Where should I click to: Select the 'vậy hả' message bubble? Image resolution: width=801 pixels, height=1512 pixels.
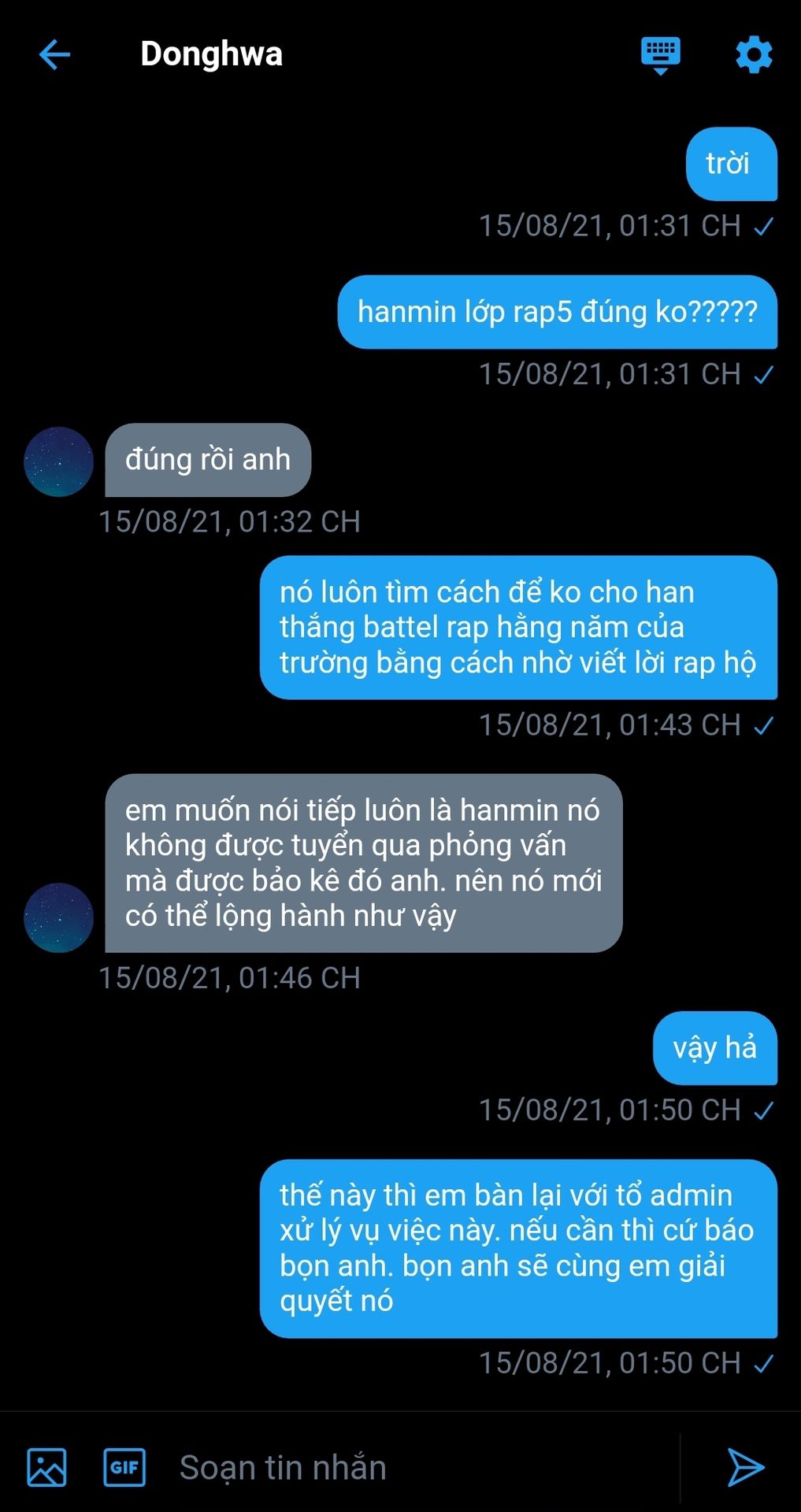point(715,1048)
